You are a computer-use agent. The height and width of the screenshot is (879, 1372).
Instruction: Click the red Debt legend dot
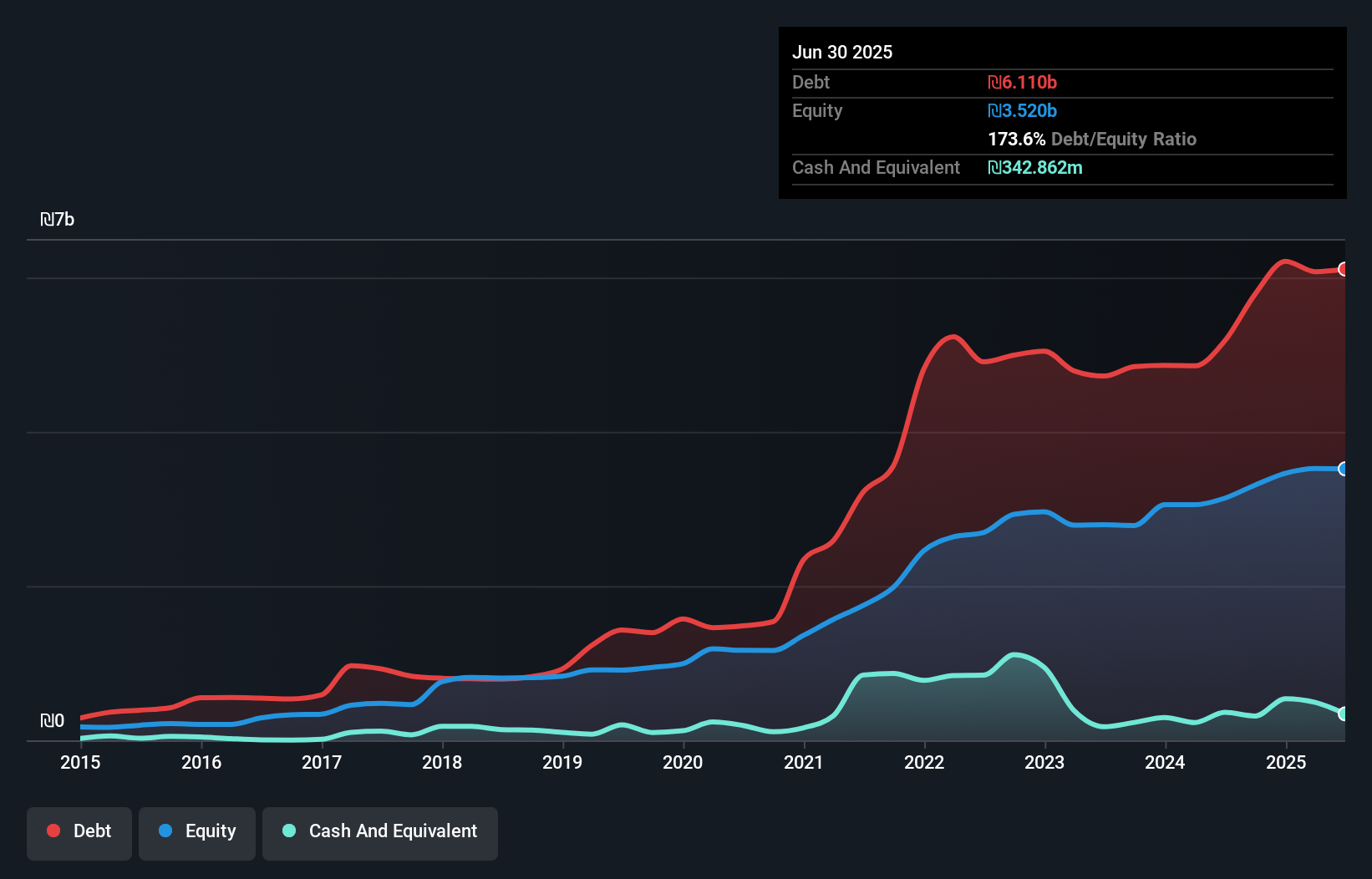(53, 831)
